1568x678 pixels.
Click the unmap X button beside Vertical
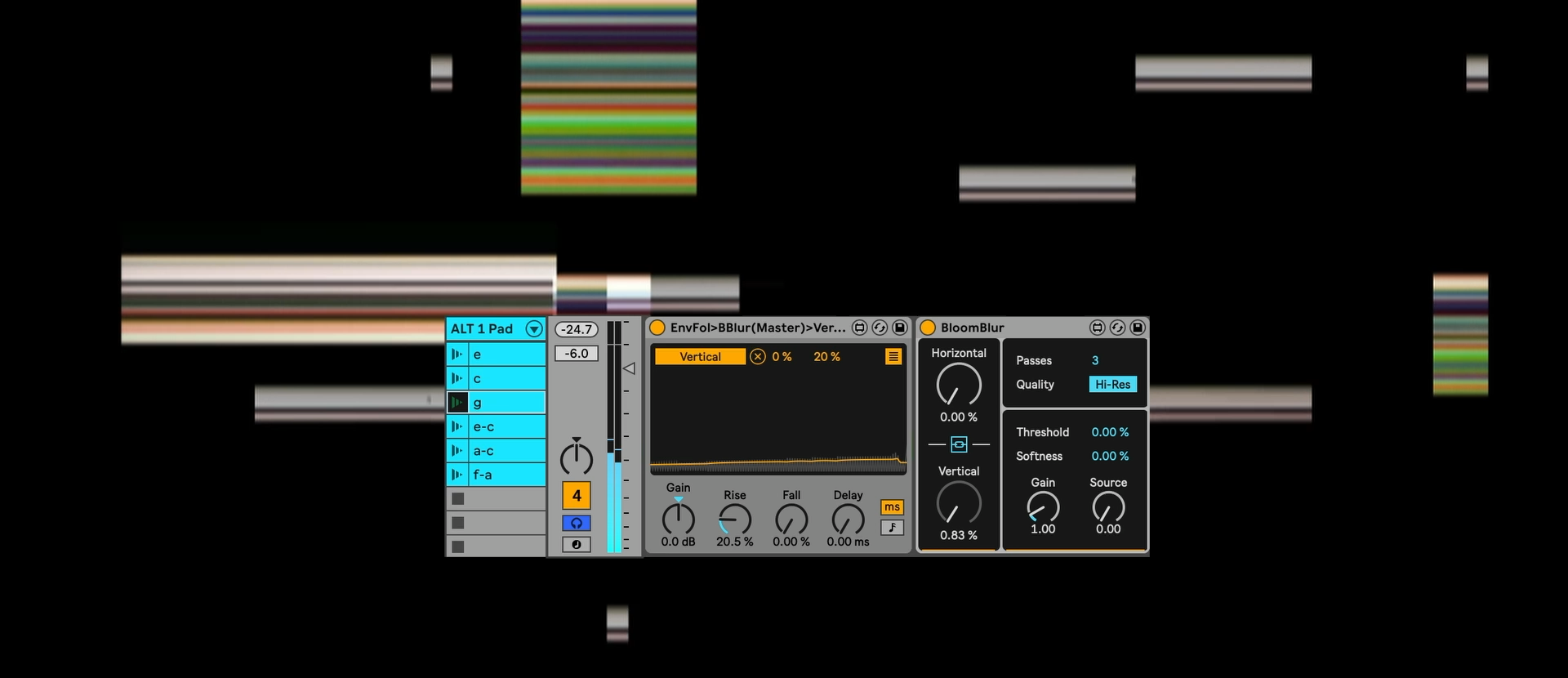(758, 357)
